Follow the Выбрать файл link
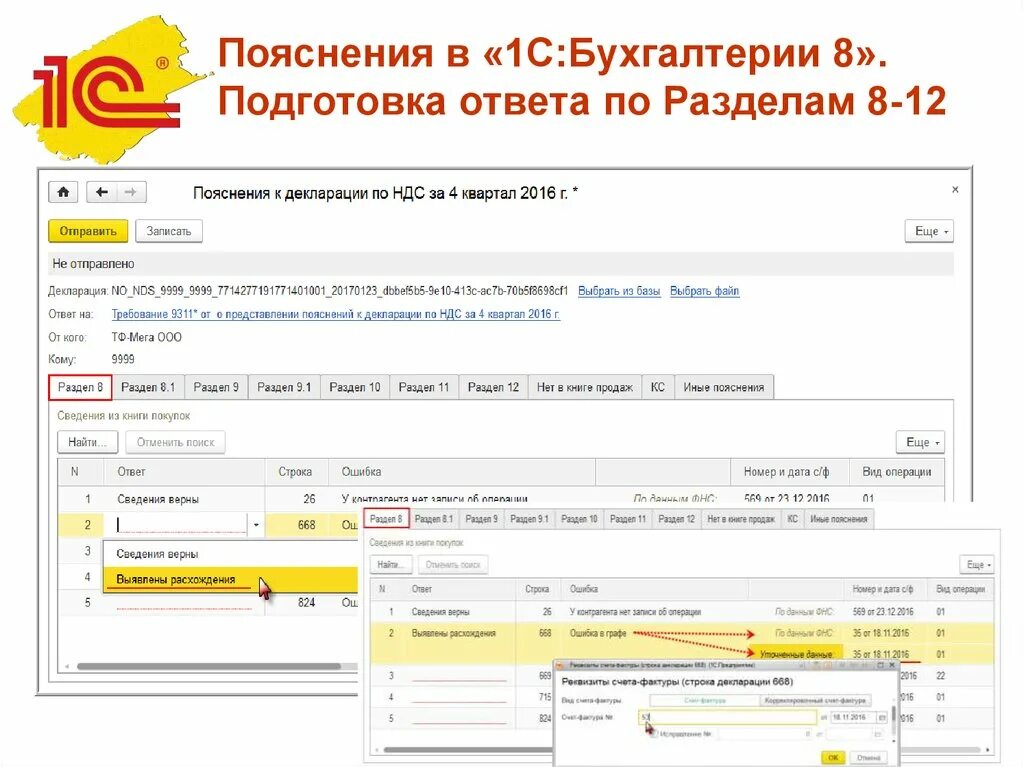This screenshot has height=767, width=1024. 704,291
